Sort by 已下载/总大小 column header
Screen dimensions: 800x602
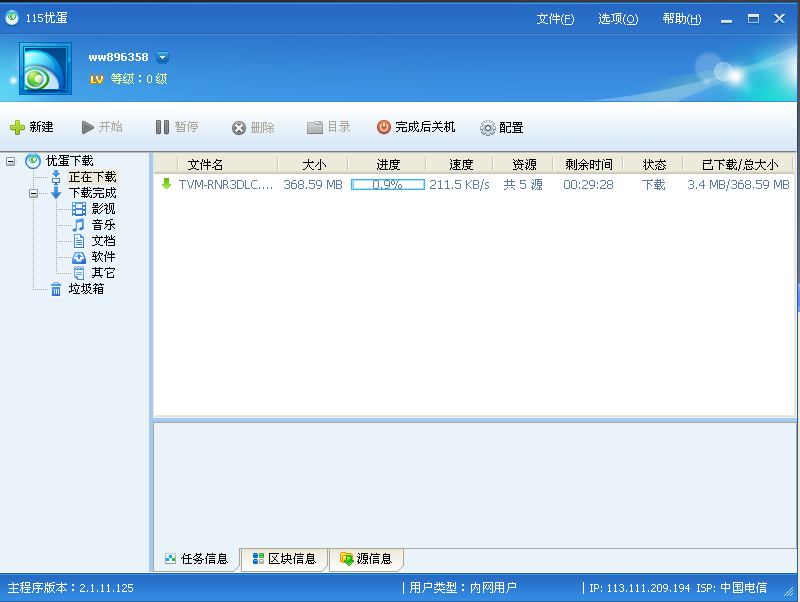[x=739, y=164]
